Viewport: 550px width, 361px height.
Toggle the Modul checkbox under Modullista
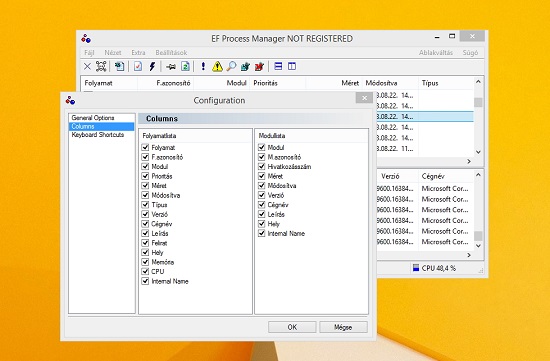pyautogui.click(x=261, y=147)
